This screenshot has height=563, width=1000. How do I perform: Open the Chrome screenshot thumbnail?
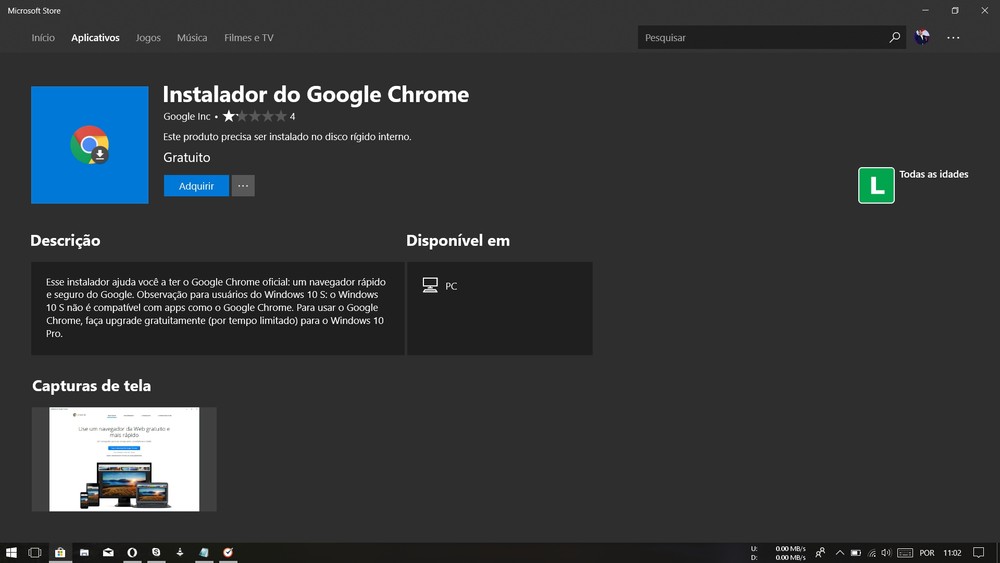(124, 459)
